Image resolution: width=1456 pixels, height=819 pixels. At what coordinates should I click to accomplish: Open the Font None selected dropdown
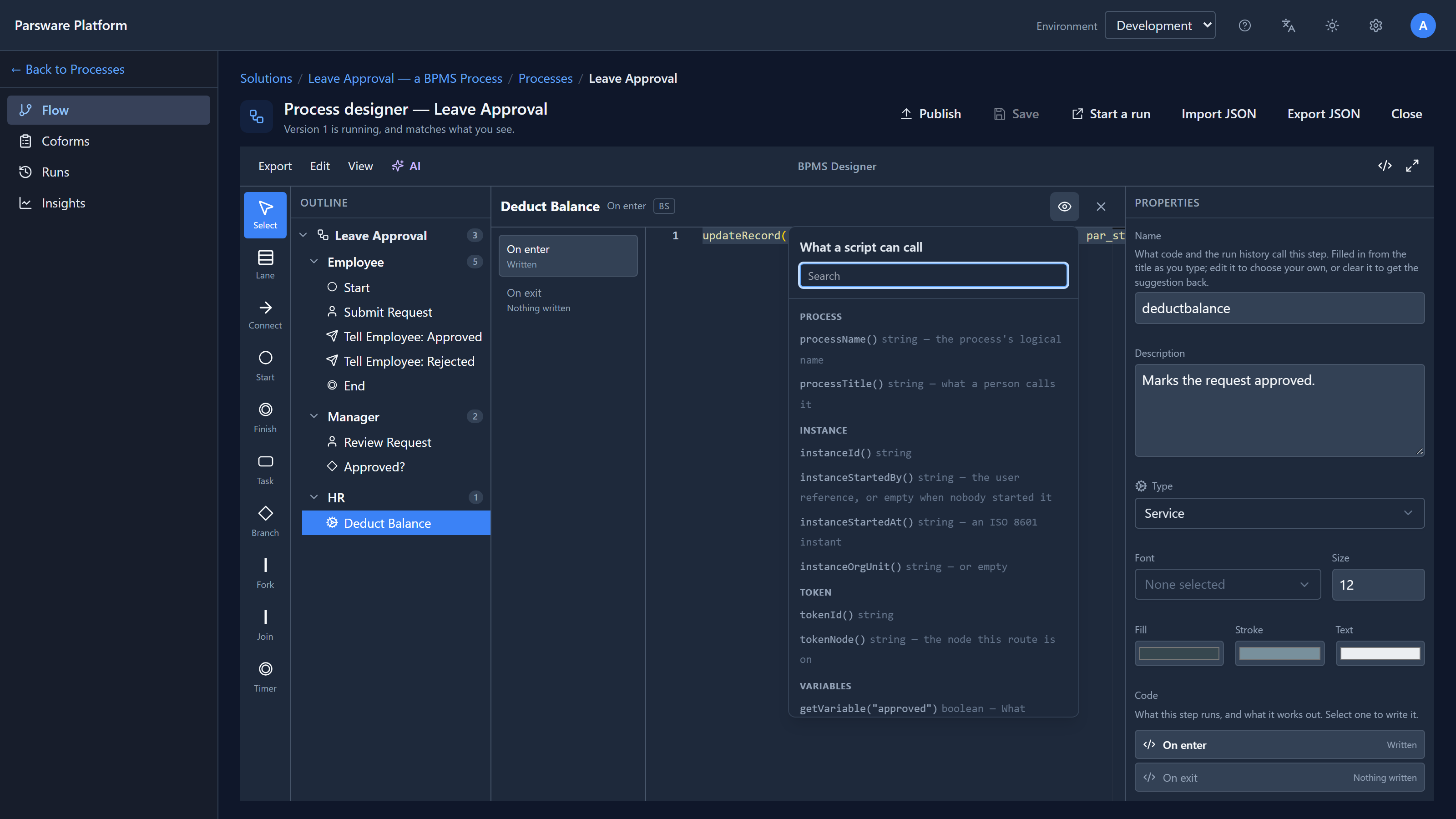click(x=1228, y=584)
